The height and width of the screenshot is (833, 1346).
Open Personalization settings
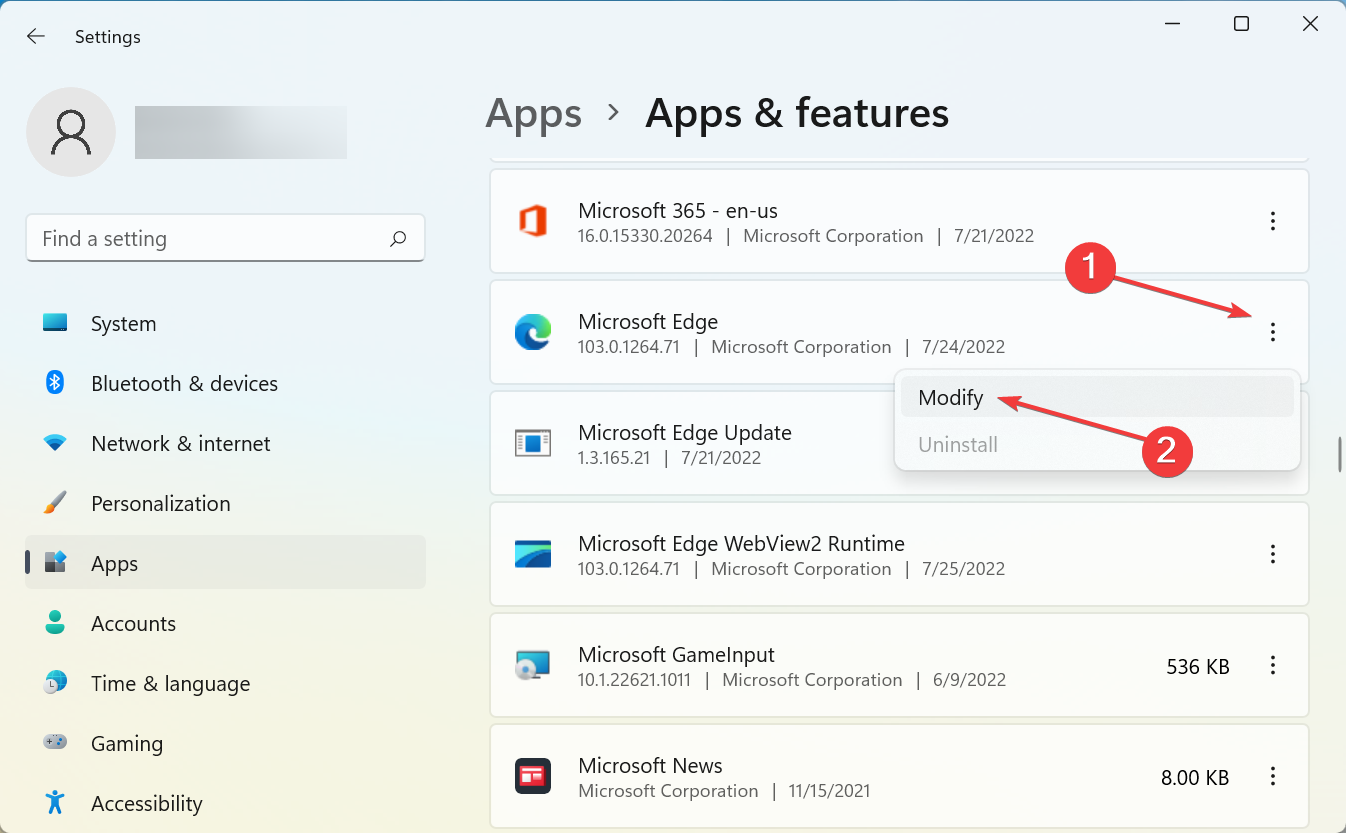tap(225, 504)
